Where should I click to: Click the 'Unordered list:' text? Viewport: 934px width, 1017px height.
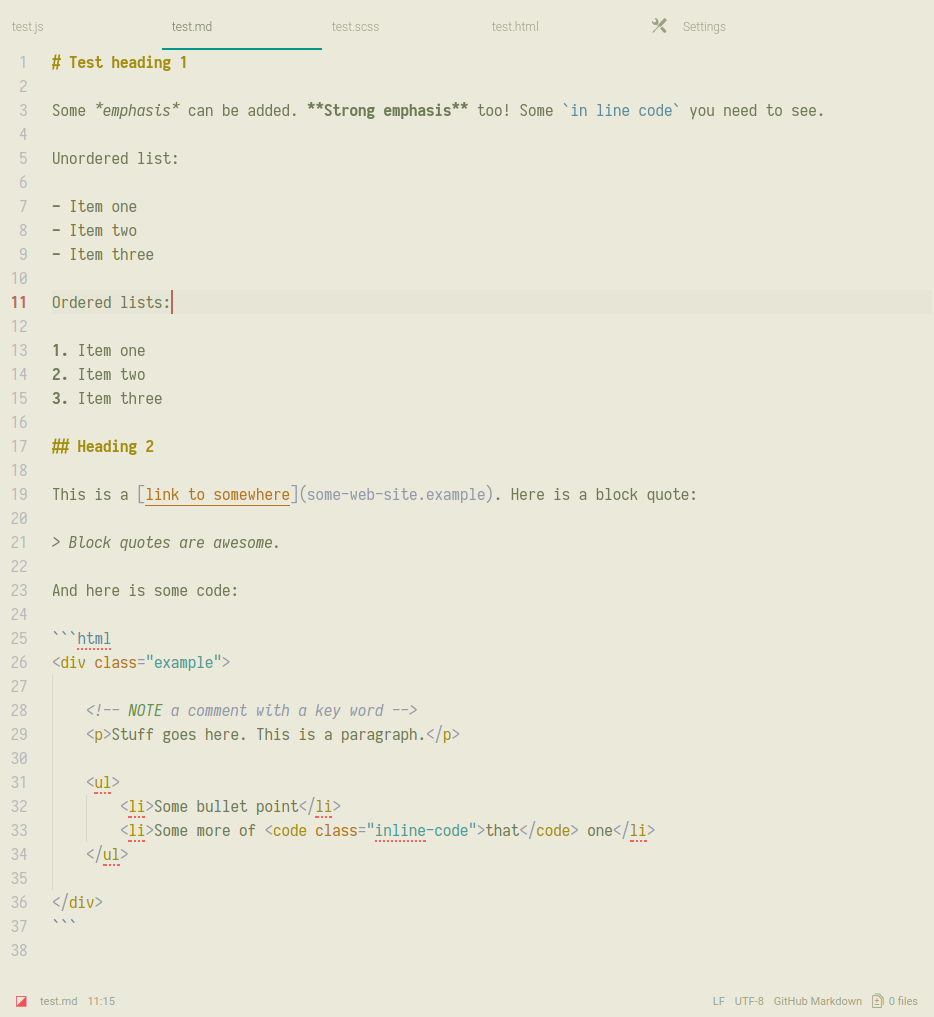click(115, 158)
